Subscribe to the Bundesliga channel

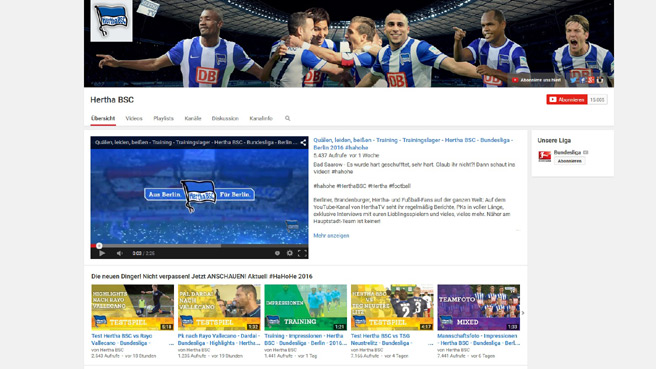click(x=569, y=161)
